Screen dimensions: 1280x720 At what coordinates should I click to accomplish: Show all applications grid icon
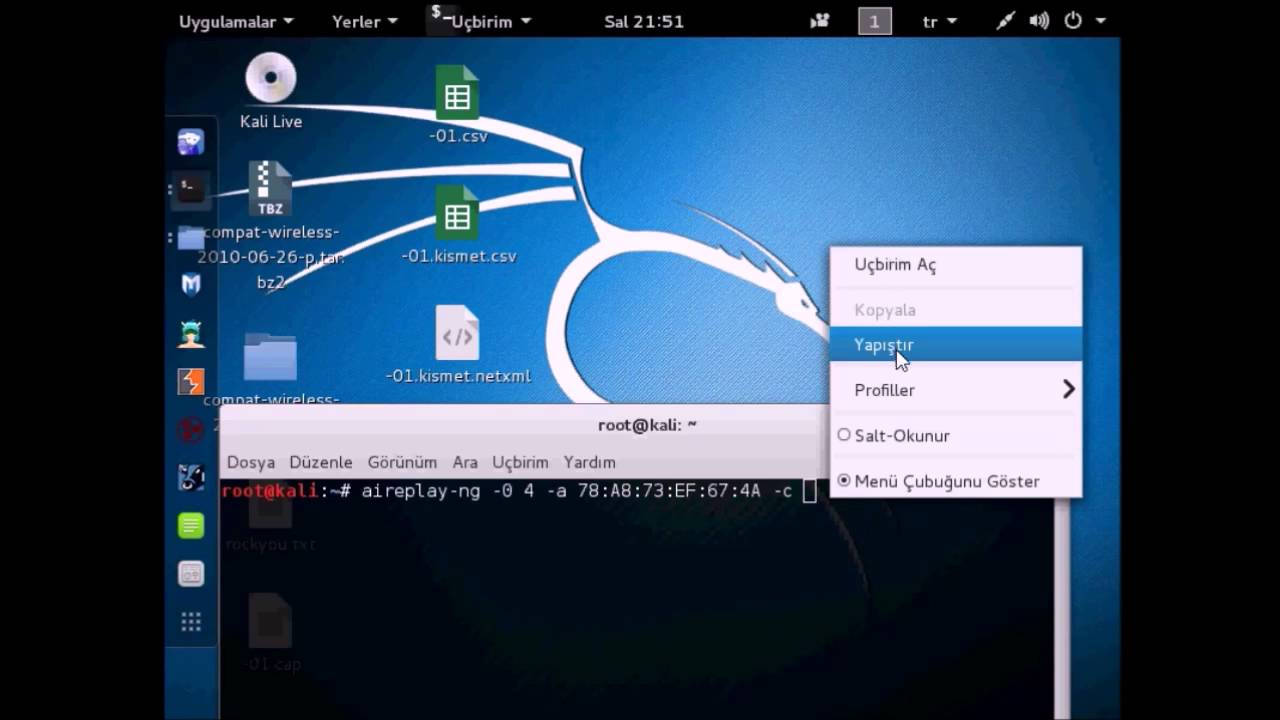tap(190, 621)
